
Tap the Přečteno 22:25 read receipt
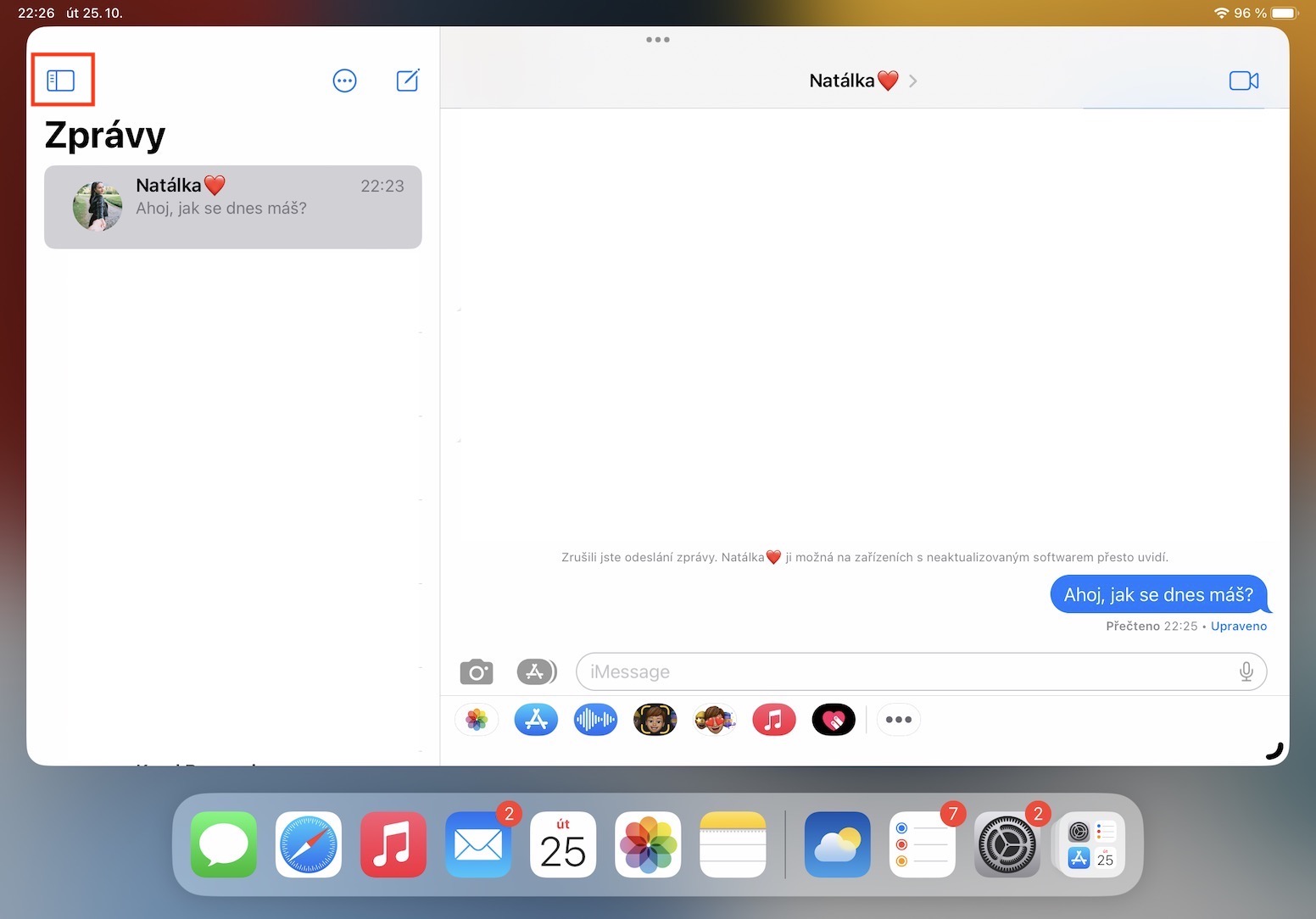(x=1151, y=626)
